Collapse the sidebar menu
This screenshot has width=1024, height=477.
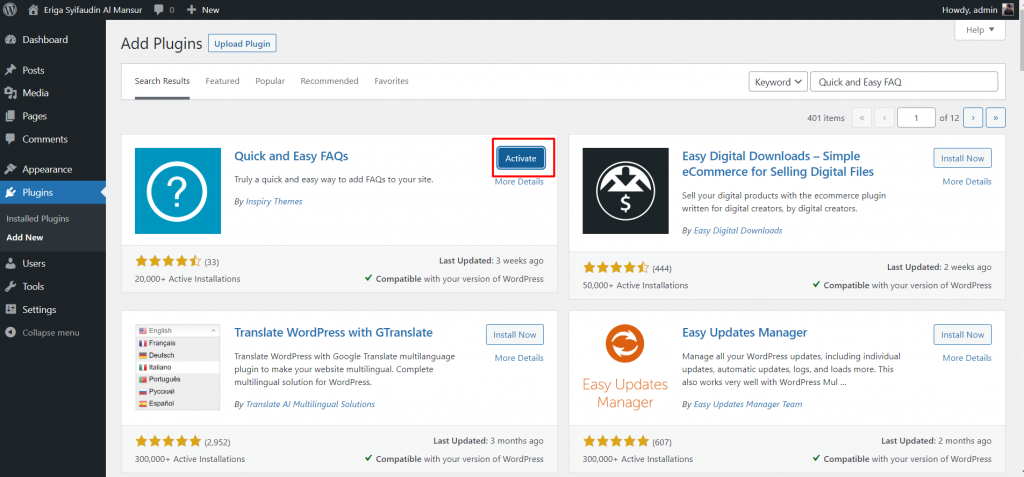(x=51, y=332)
